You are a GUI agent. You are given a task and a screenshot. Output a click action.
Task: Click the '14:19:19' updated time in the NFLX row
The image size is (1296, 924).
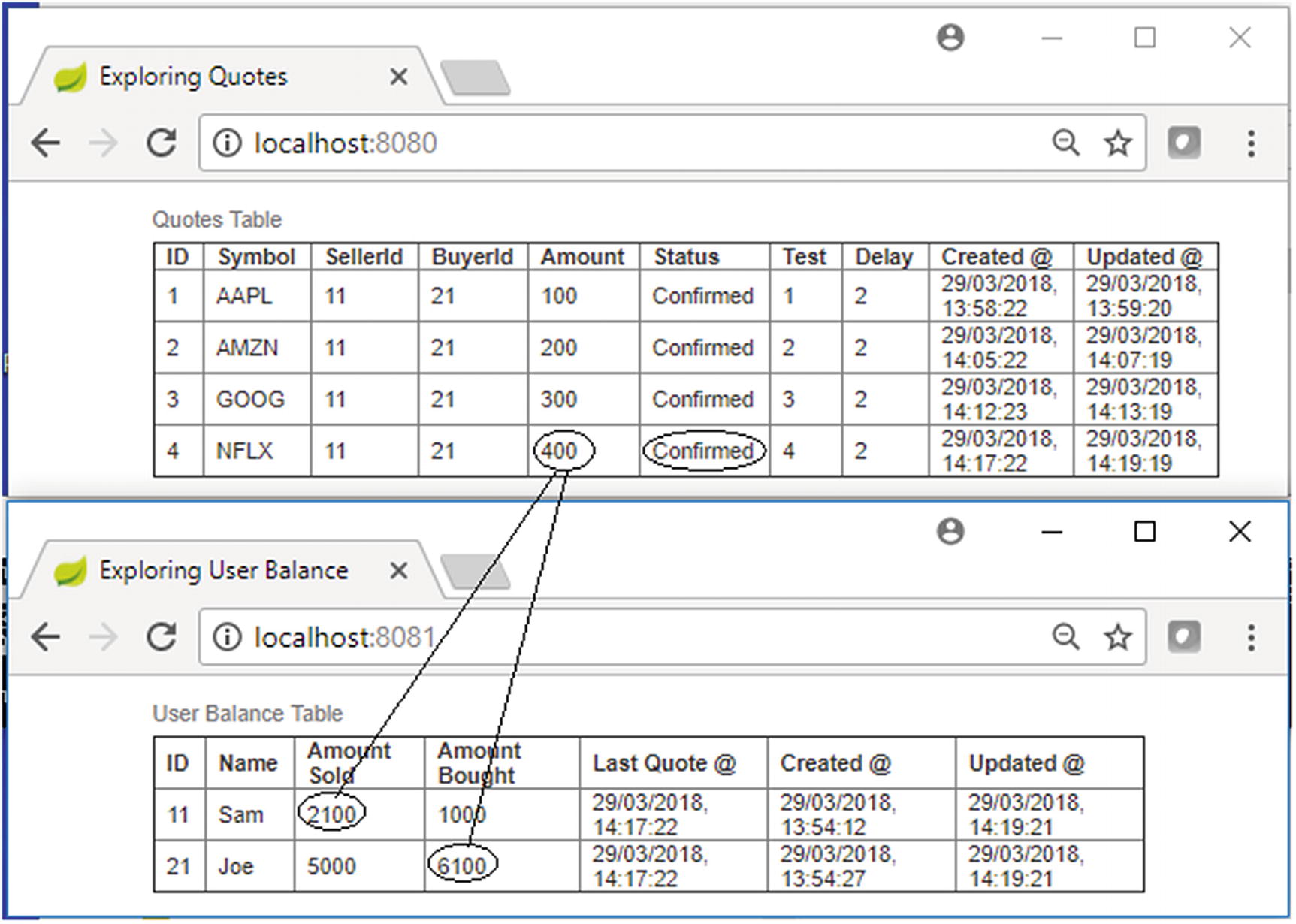point(1129,464)
